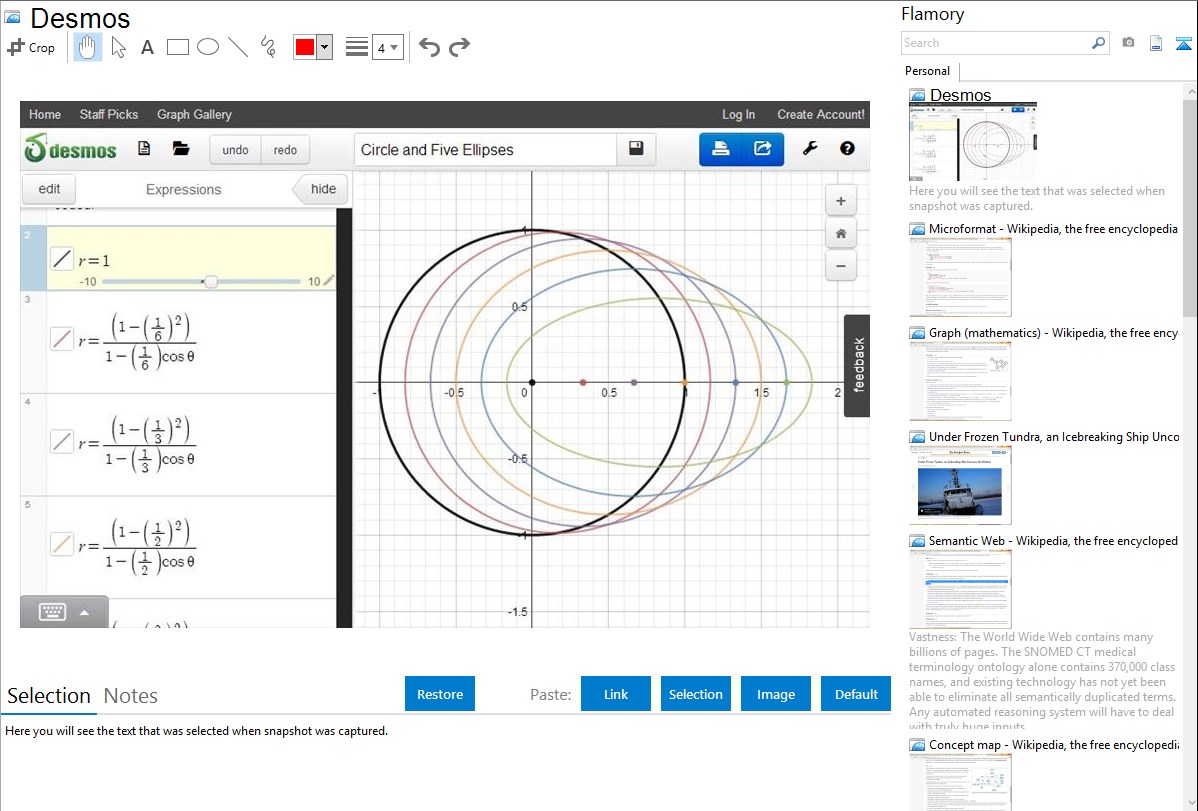Select the arrow pointer tool

tap(118, 47)
